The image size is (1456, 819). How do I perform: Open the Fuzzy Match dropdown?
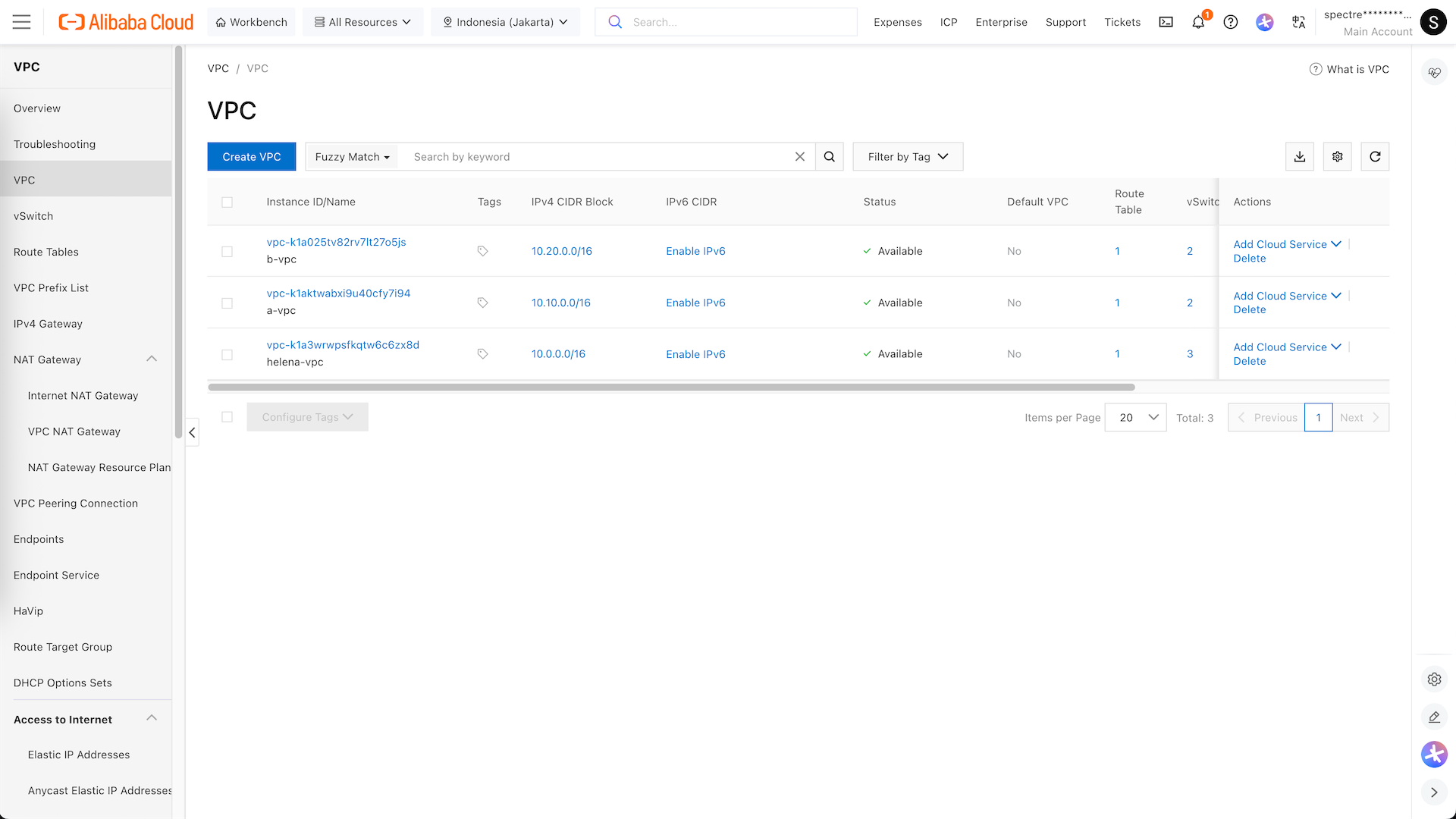coord(352,157)
